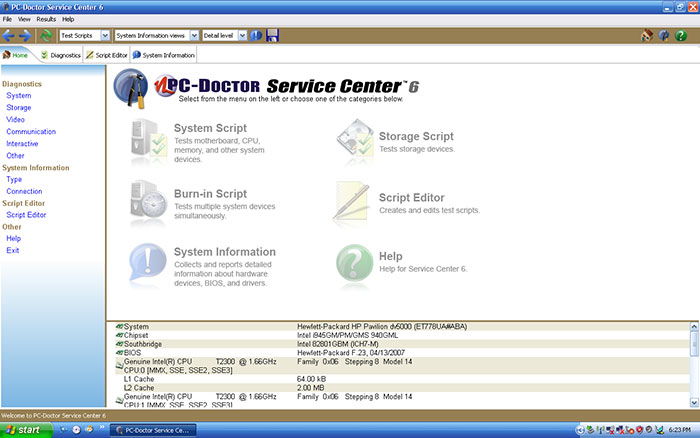Select Interactive in the sidebar
The height and width of the screenshot is (438, 700).
pyautogui.click(x=22, y=144)
